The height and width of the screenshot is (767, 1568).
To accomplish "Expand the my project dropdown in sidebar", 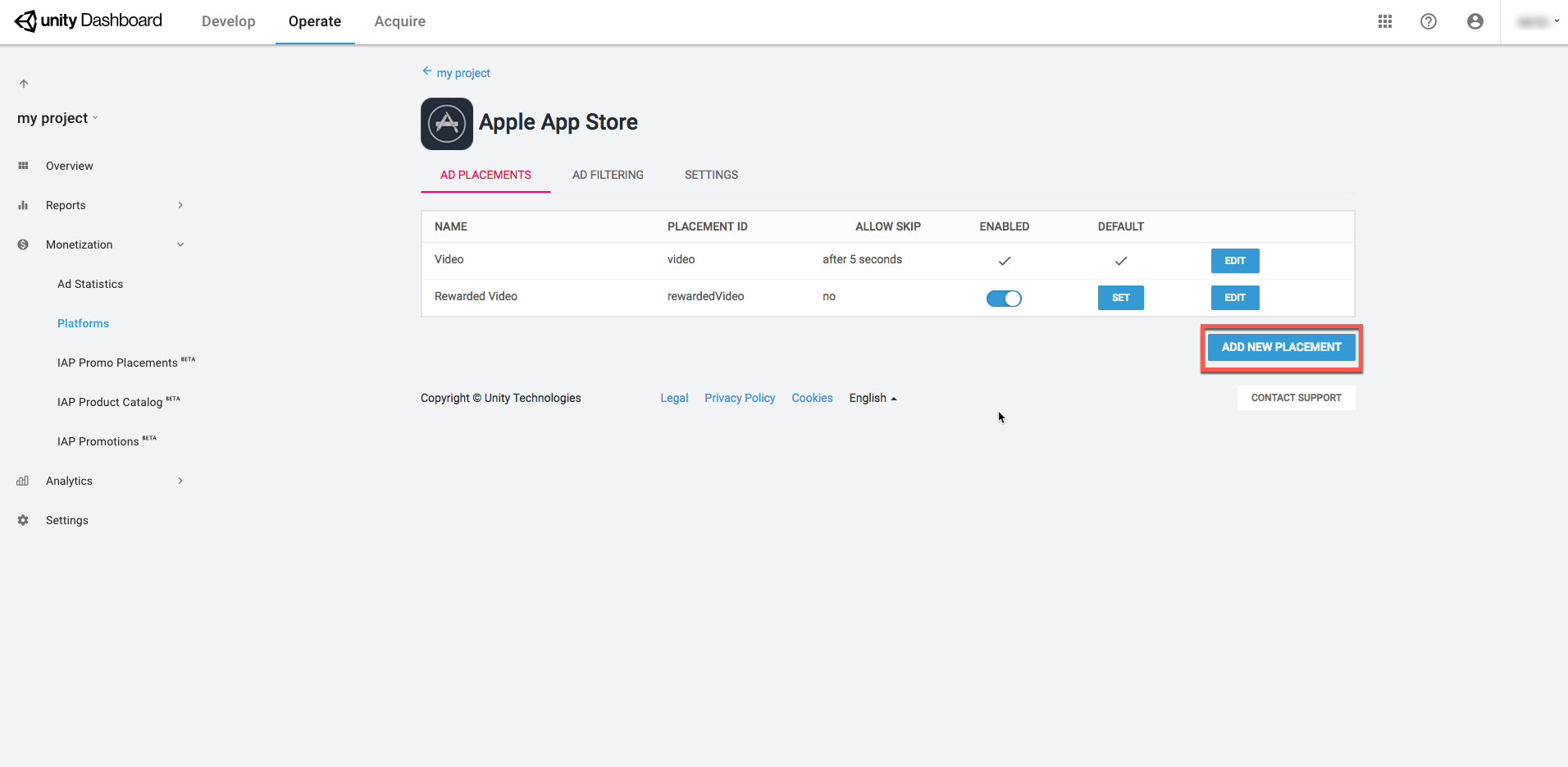I will pos(57,118).
